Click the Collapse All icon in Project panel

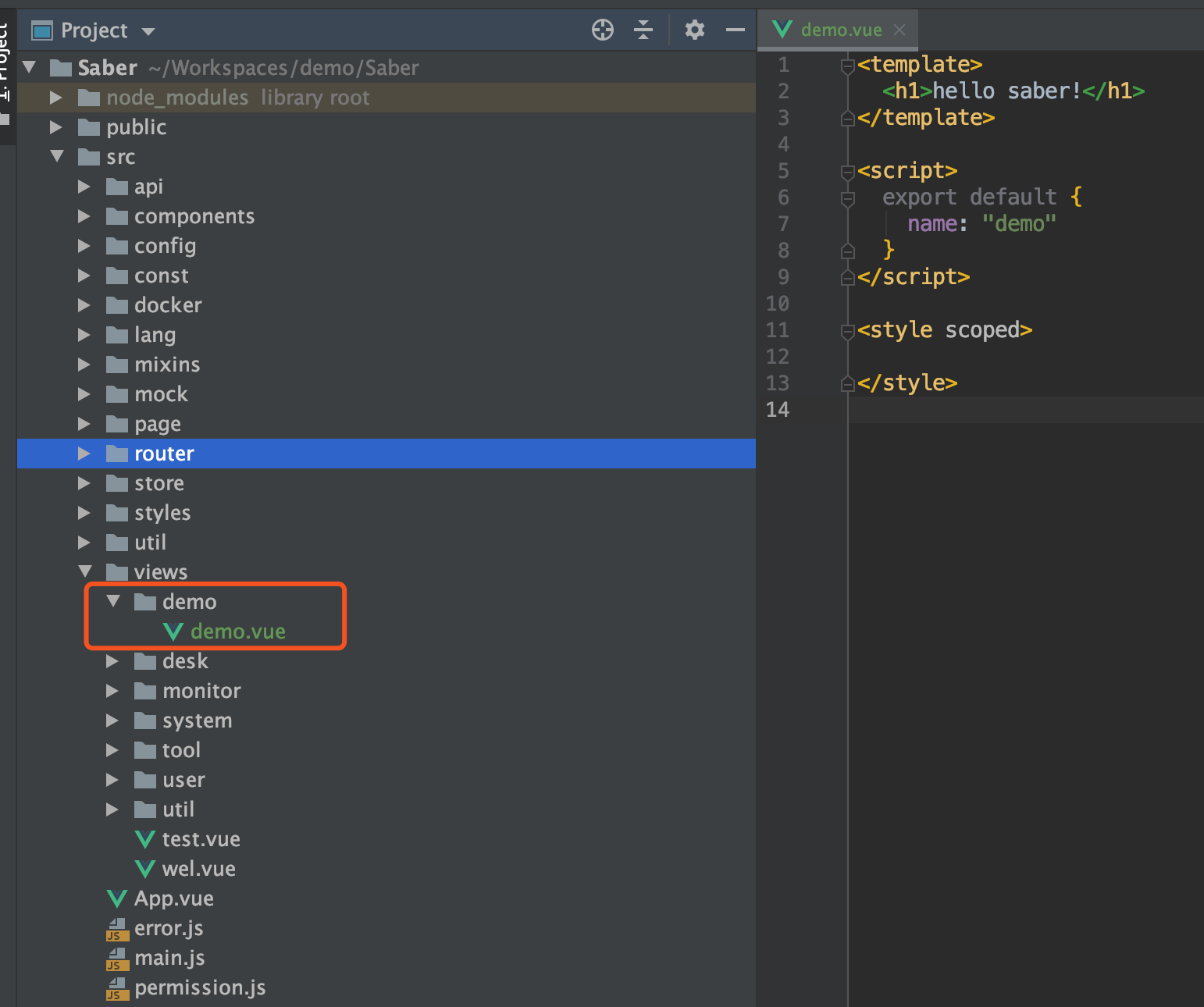[x=643, y=30]
